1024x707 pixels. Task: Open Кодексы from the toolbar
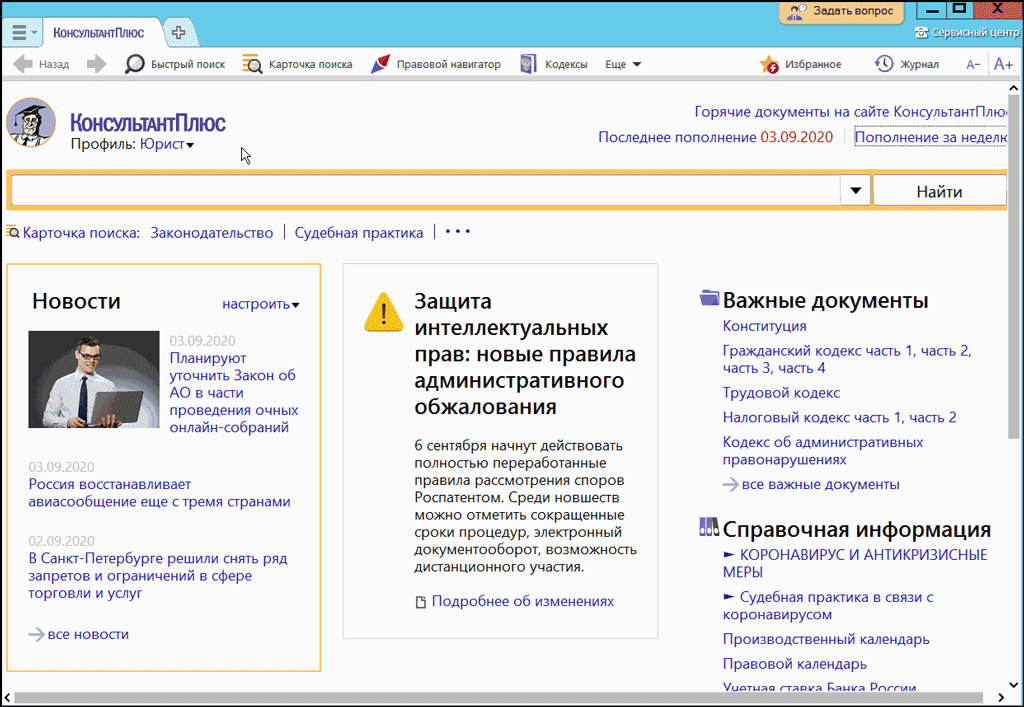[554, 64]
